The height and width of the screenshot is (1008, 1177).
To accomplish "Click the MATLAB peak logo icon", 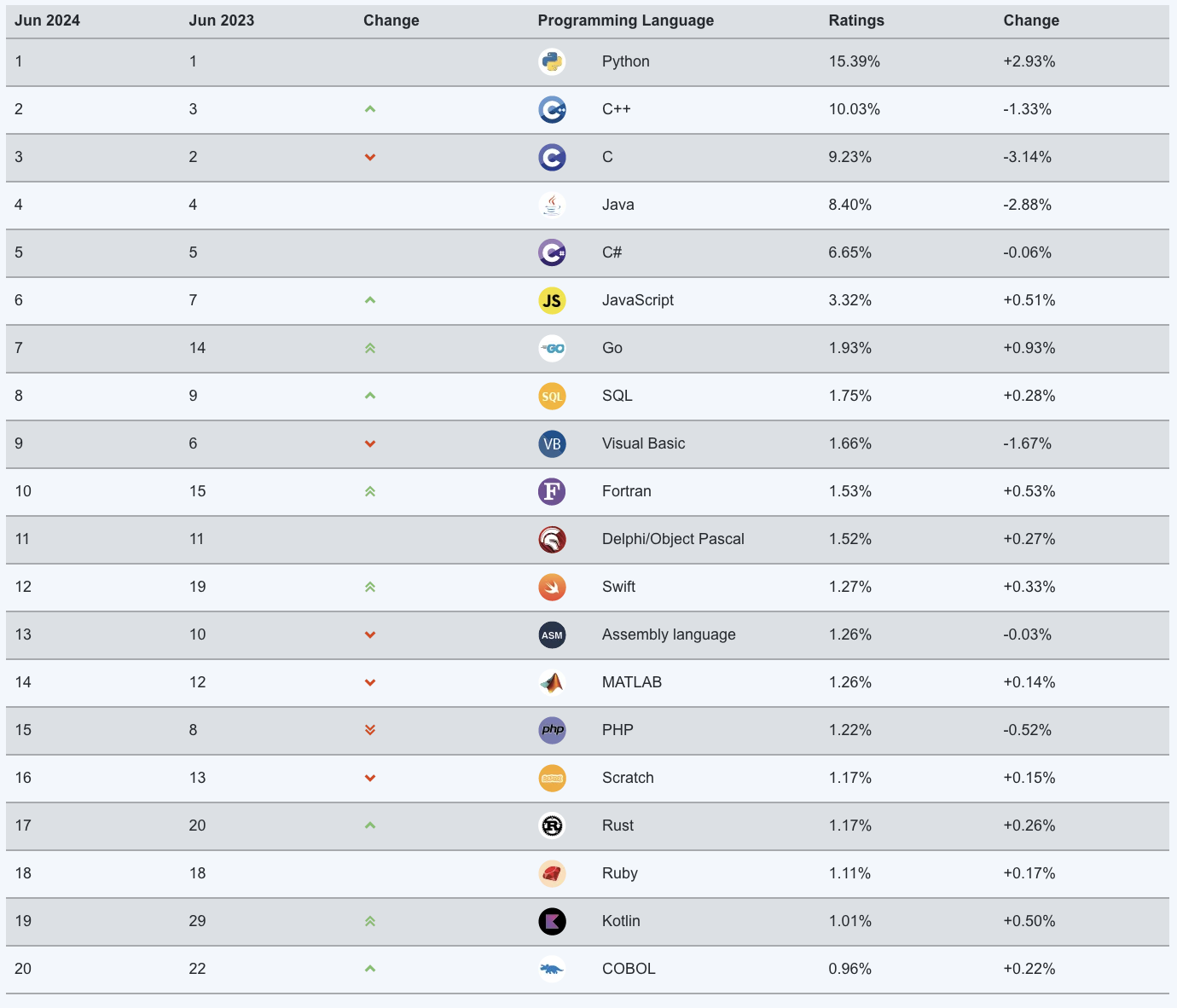I will [552, 682].
